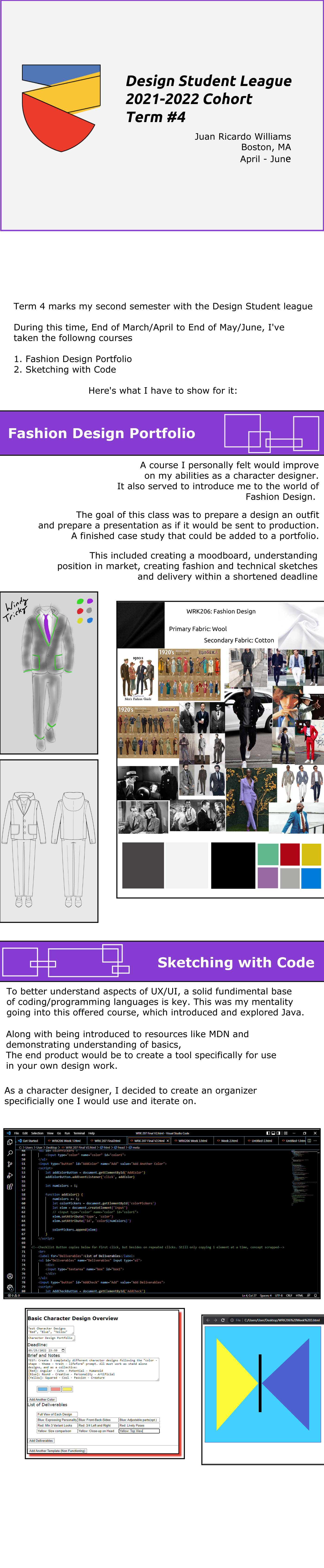324x1568 pixels.
Task: Click the Ln 4, Col 27 status entry
Action: click(x=249, y=1295)
